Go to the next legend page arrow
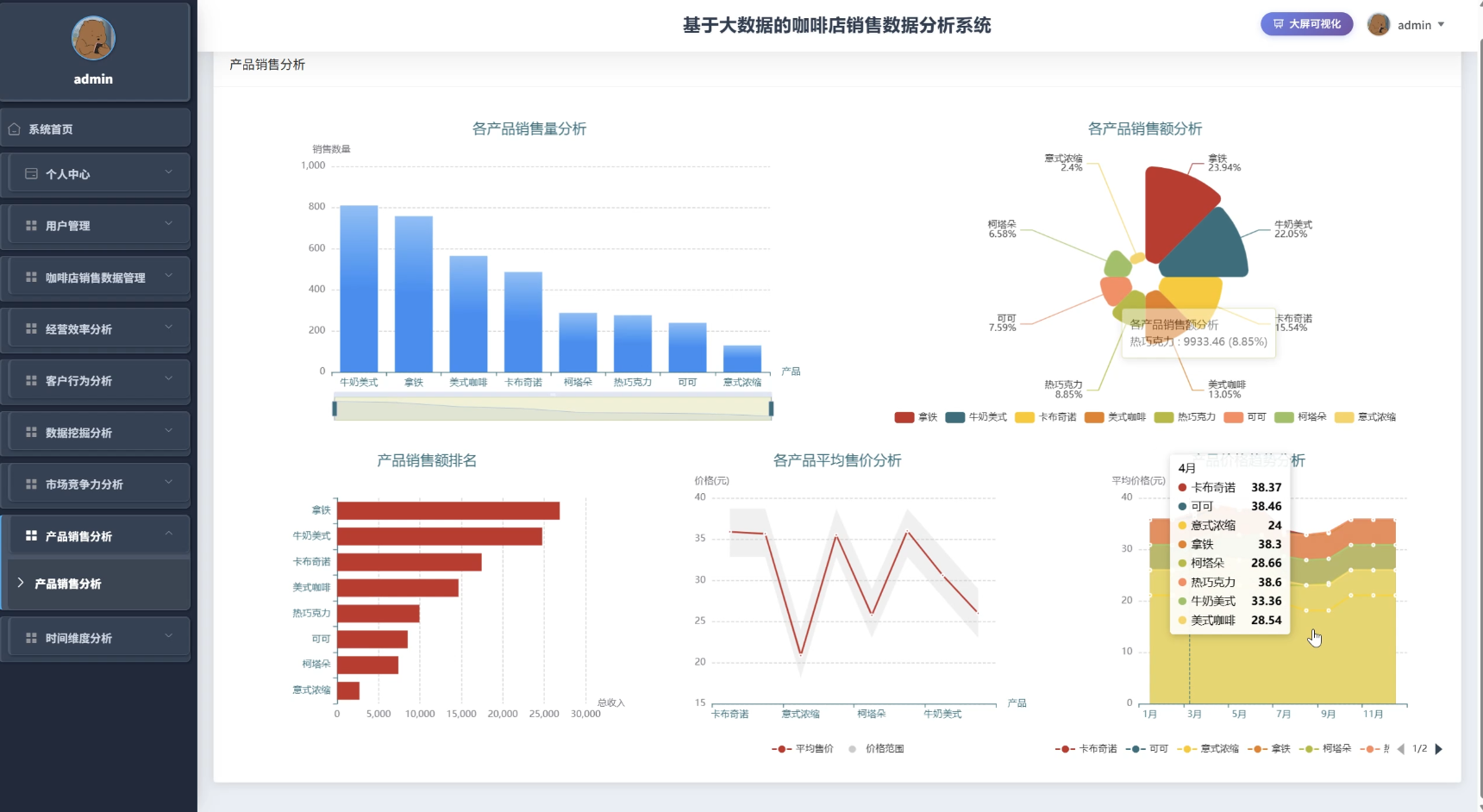 [x=1438, y=749]
